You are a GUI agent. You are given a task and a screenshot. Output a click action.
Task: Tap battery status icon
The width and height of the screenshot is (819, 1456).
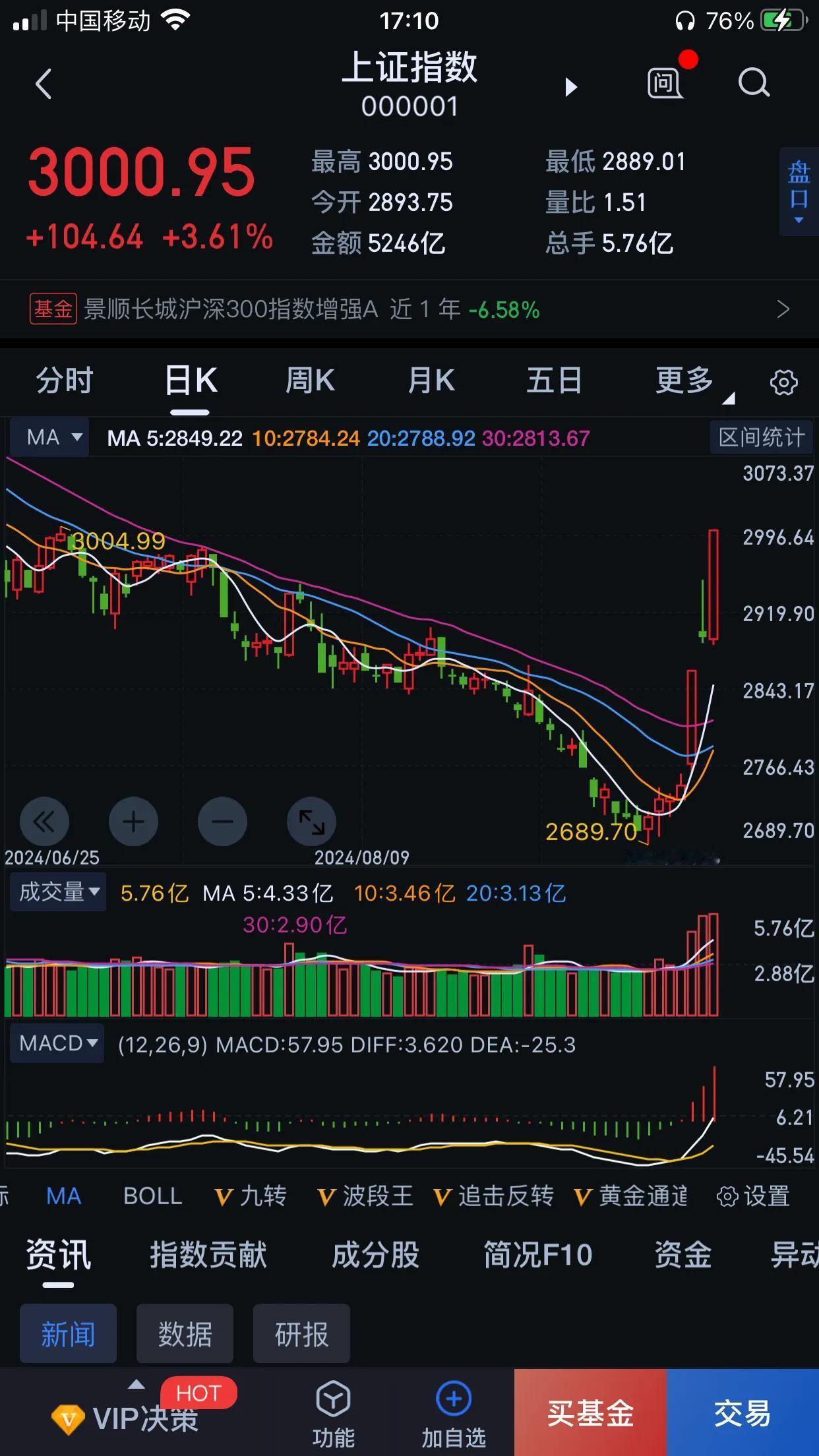(x=785, y=20)
